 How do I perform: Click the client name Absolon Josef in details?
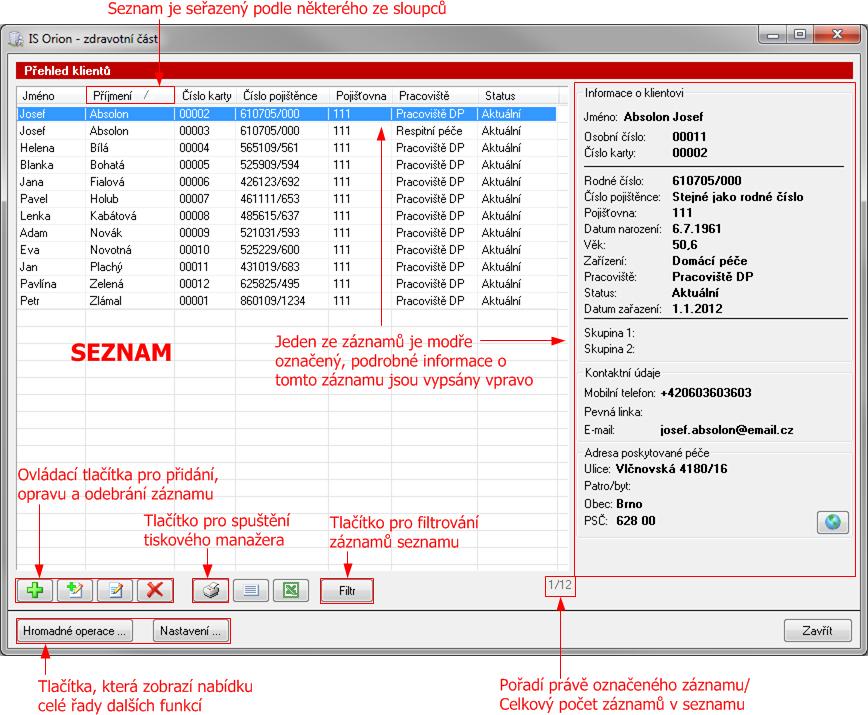coord(663,117)
